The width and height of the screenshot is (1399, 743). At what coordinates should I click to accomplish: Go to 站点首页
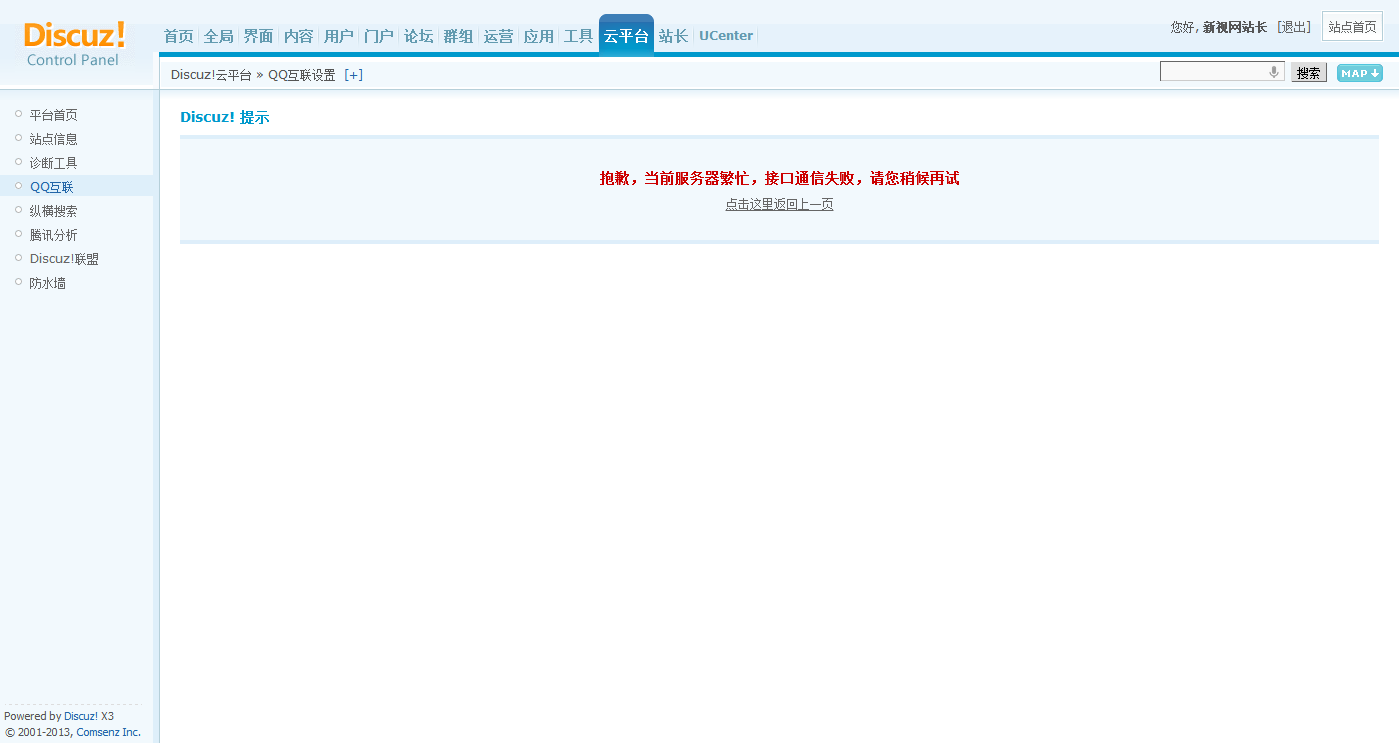point(1352,27)
